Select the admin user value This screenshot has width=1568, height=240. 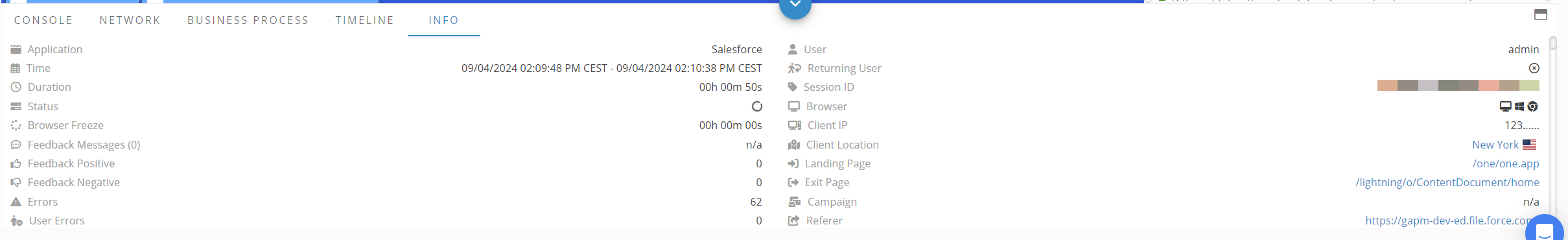click(1523, 49)
